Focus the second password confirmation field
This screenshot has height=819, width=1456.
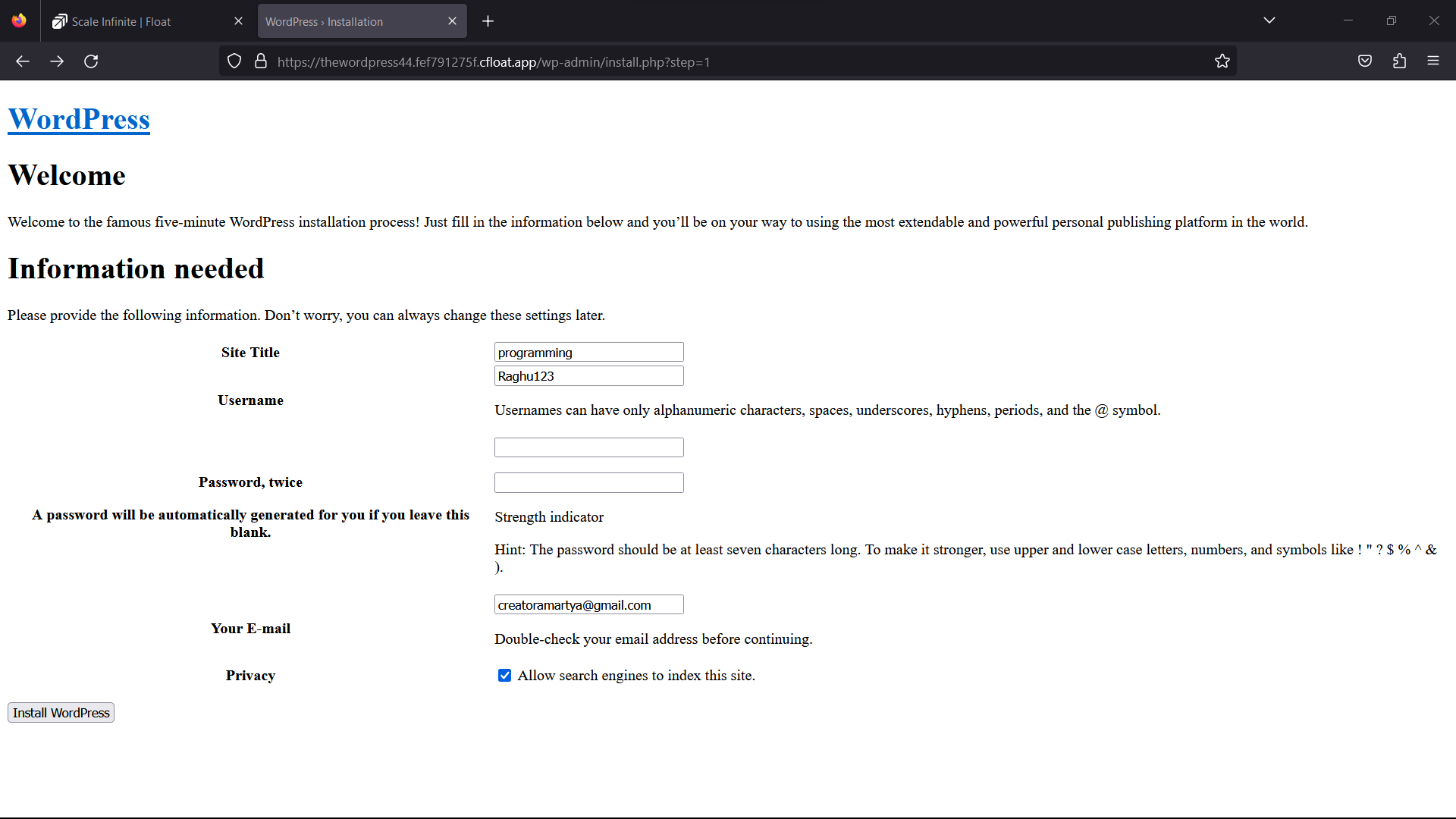pyautogui.click(x=589, y=483)
